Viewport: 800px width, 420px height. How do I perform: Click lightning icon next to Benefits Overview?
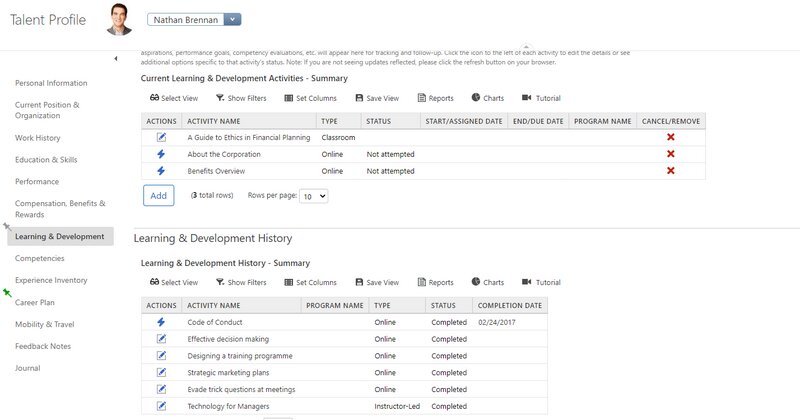[161, 171]
